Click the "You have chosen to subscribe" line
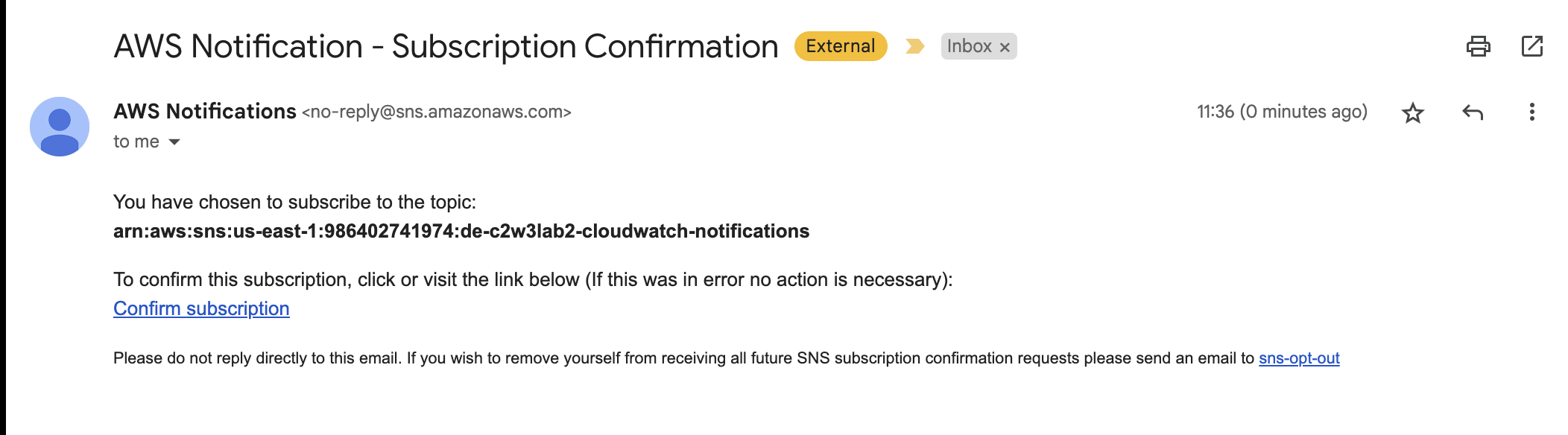 pyautogui.click(x=294, y=202)
